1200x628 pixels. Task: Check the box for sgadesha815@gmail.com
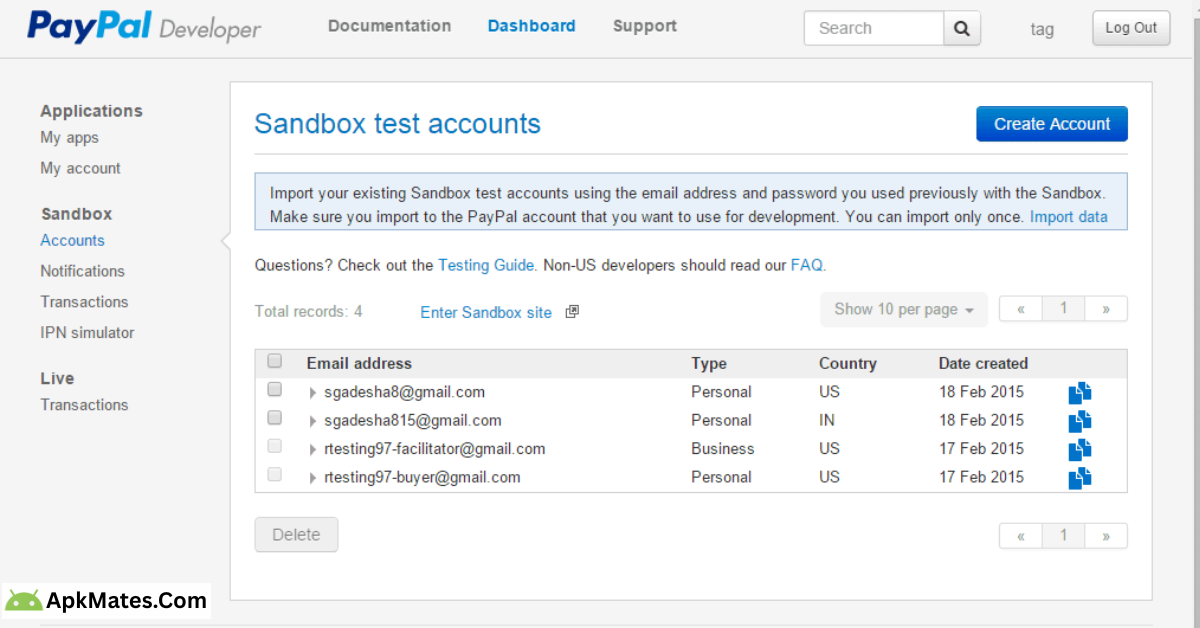tap(275, 418)
